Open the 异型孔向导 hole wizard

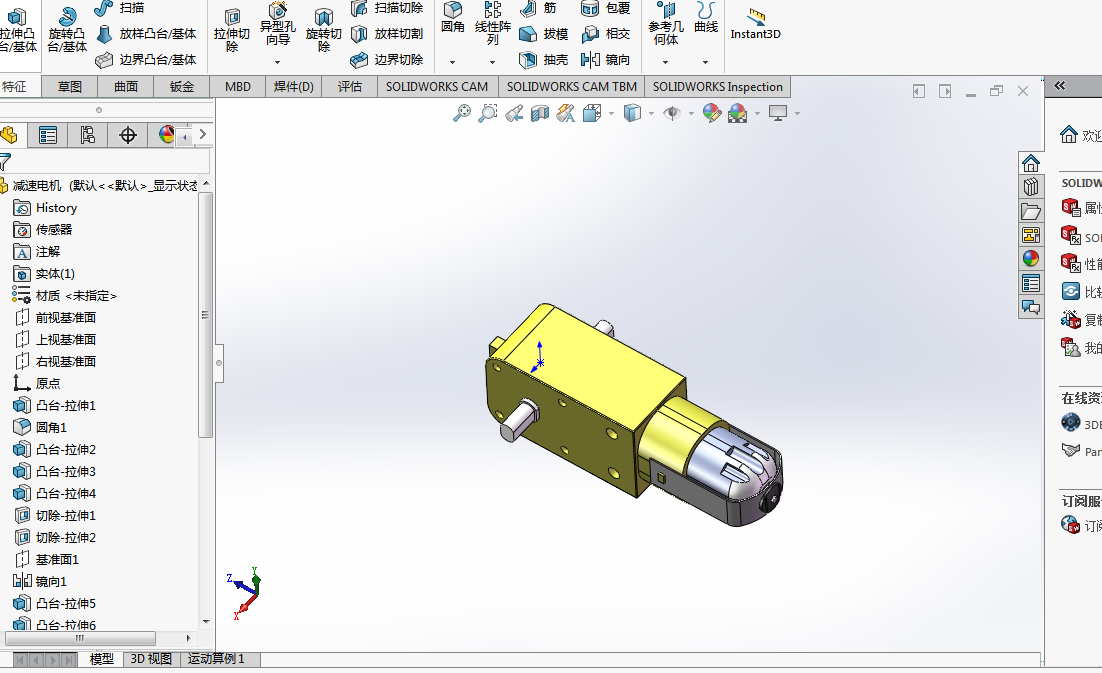click(x=278, y=25)
